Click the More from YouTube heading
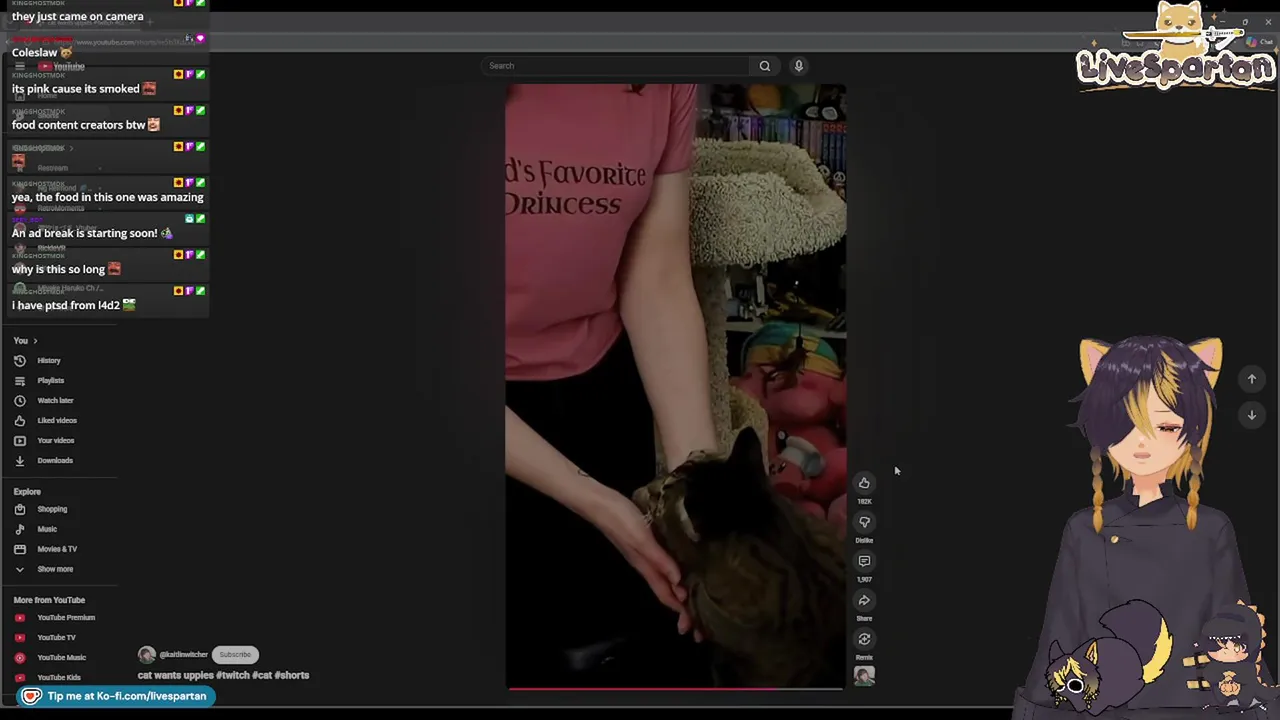Image resolution: width=1280 pixels, height=720 pixels. coord(49,600)
